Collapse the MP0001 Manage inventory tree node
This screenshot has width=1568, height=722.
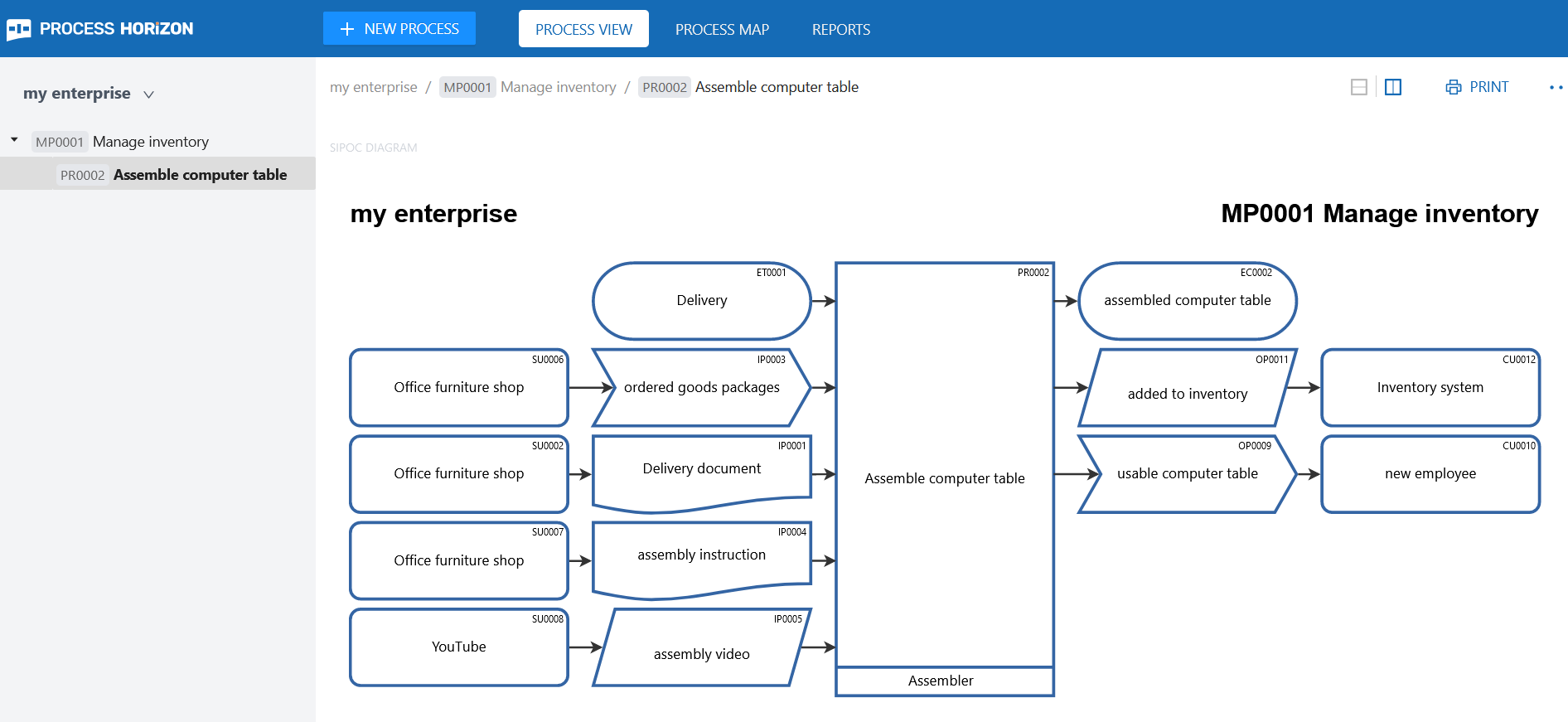click(14, 140)
